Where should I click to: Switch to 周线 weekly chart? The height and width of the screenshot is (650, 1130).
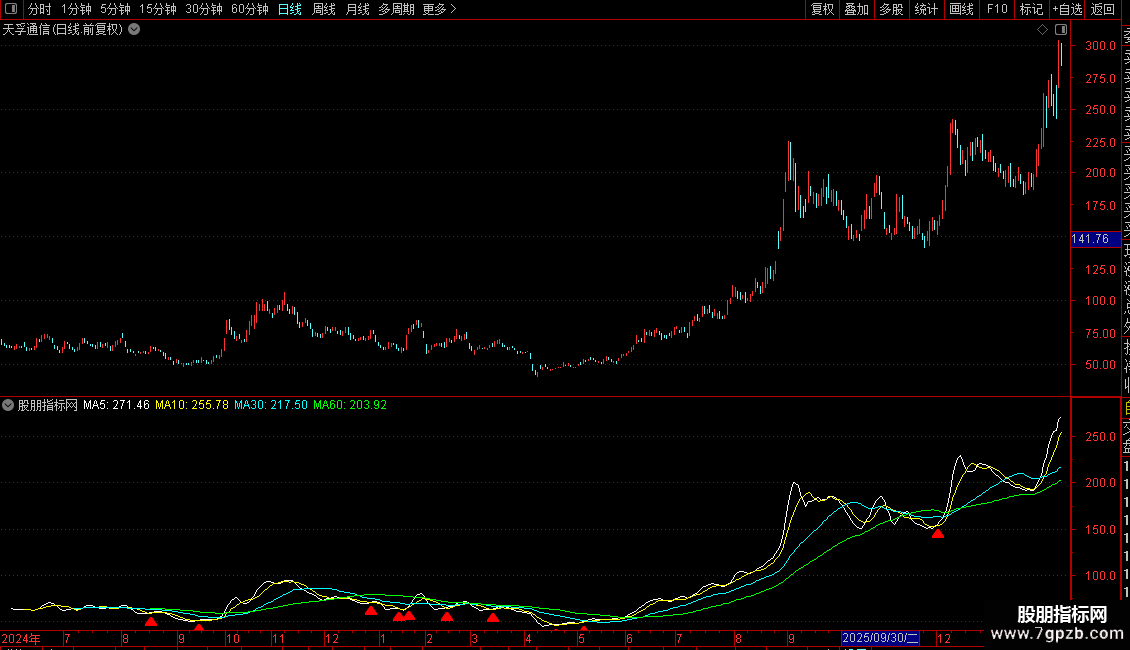[x=324, y=9]
